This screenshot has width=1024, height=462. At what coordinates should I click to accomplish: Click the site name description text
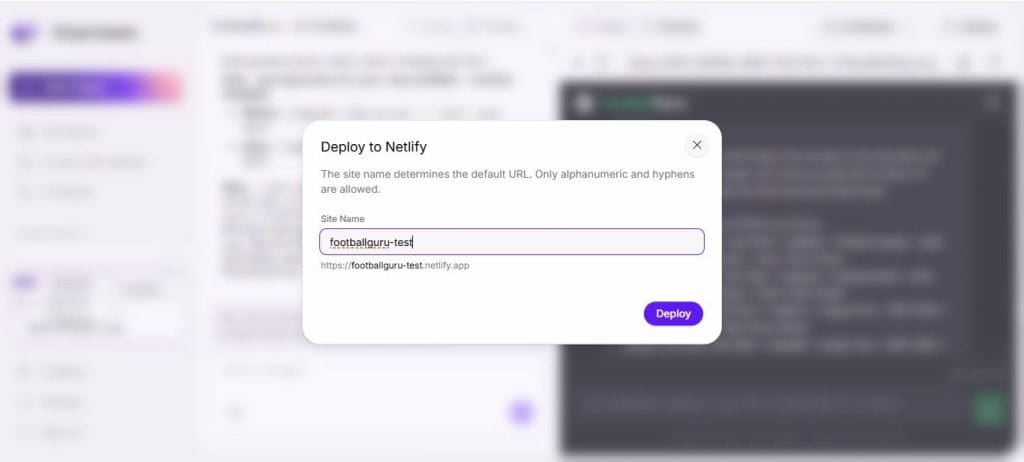[507, 182]
